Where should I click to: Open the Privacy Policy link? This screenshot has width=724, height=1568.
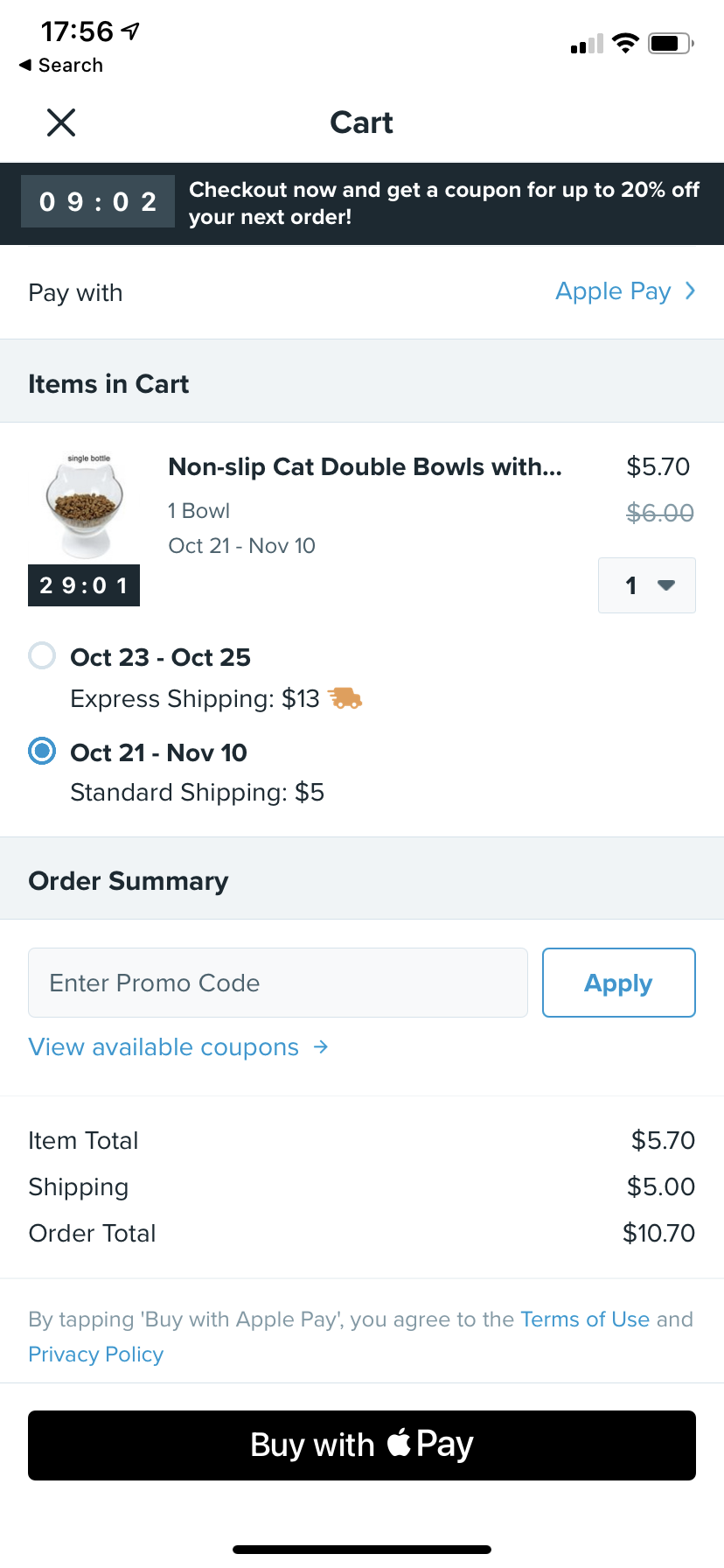(x=96, y=1354)
